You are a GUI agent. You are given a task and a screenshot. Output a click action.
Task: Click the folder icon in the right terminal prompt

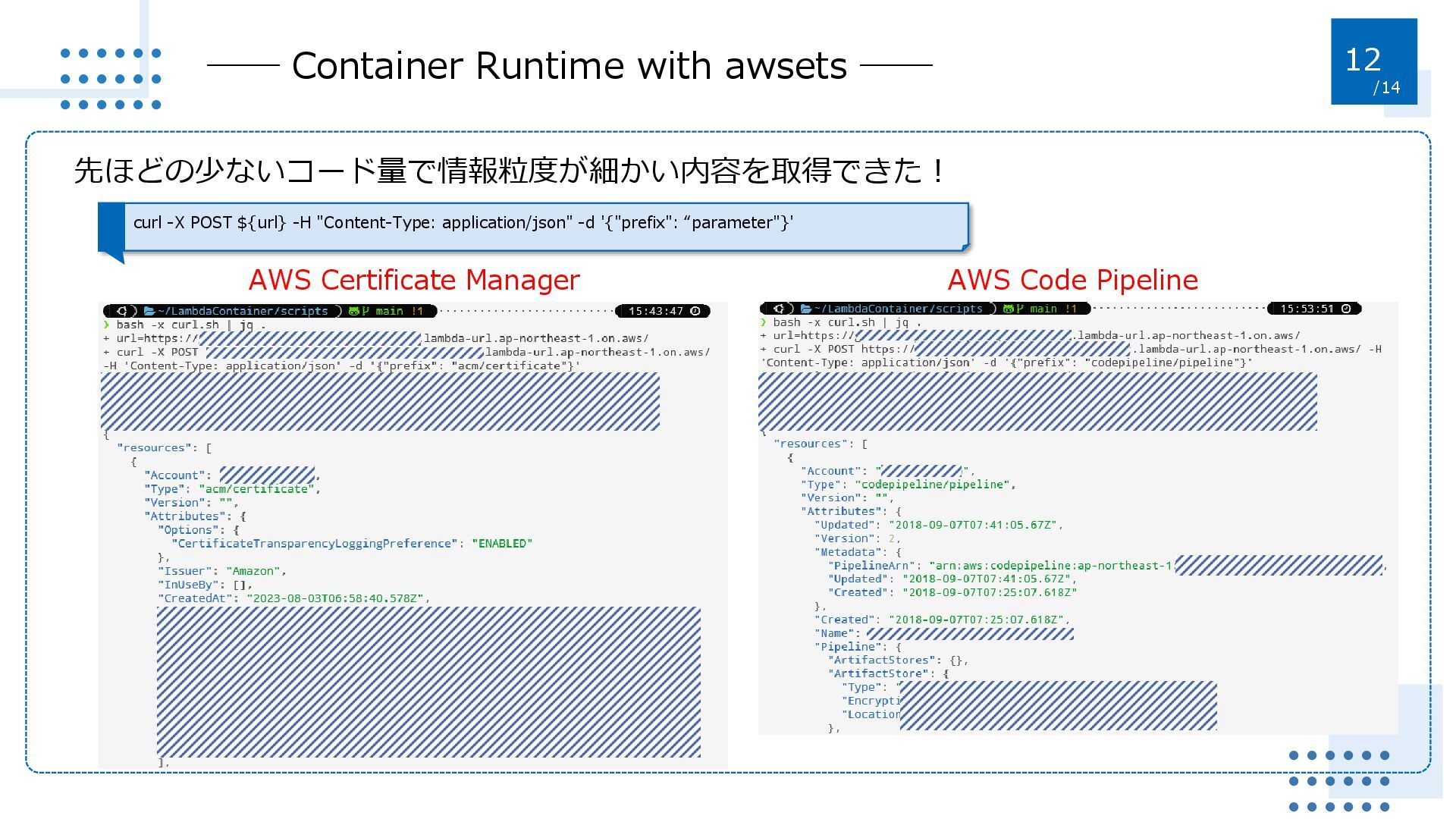(806, 309)
